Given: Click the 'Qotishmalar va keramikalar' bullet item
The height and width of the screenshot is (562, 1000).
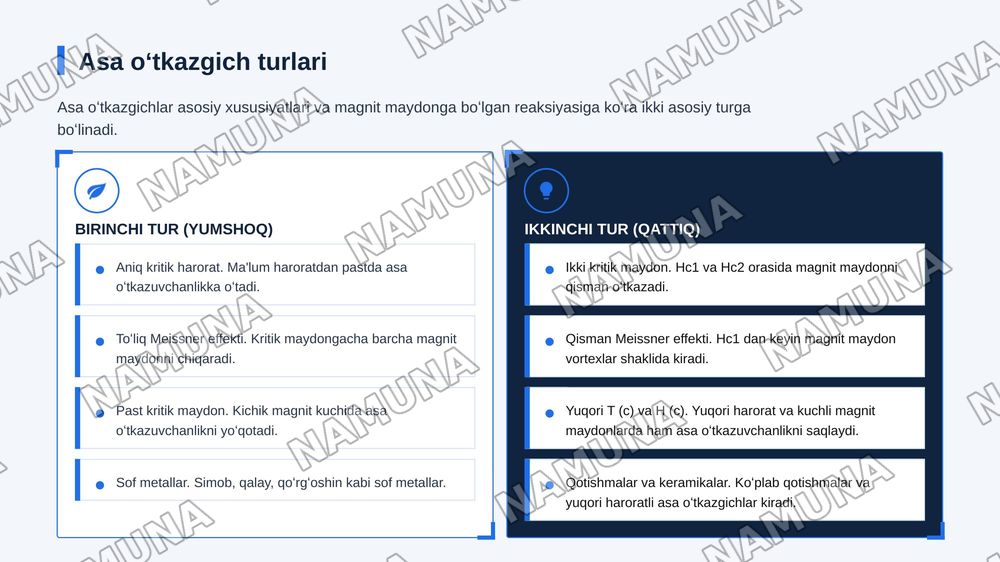Looking at the screenshot, I should [724, 490].
